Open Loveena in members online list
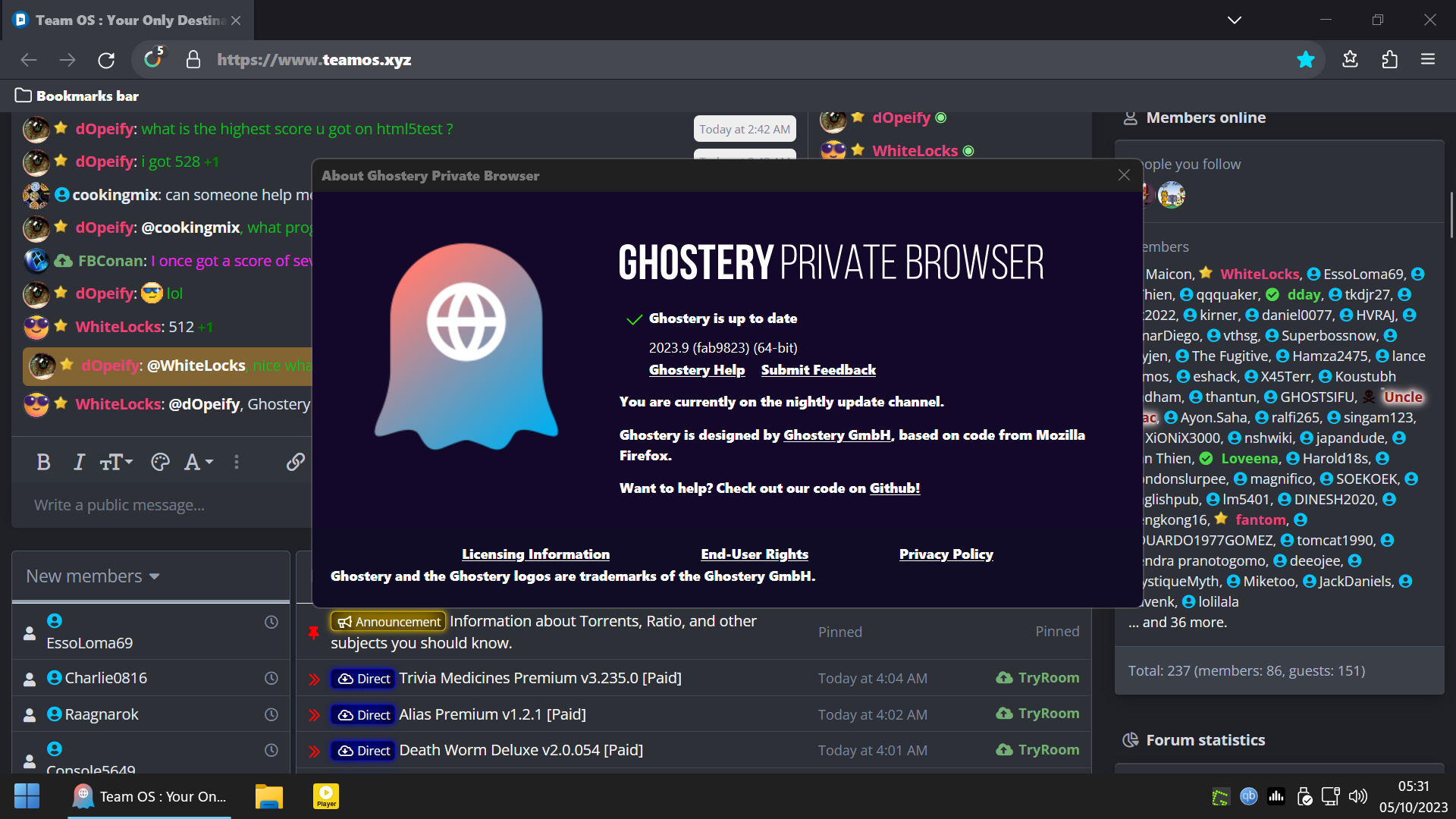1456x819 pixels. pyautogui.click(x=1249, y=458)
